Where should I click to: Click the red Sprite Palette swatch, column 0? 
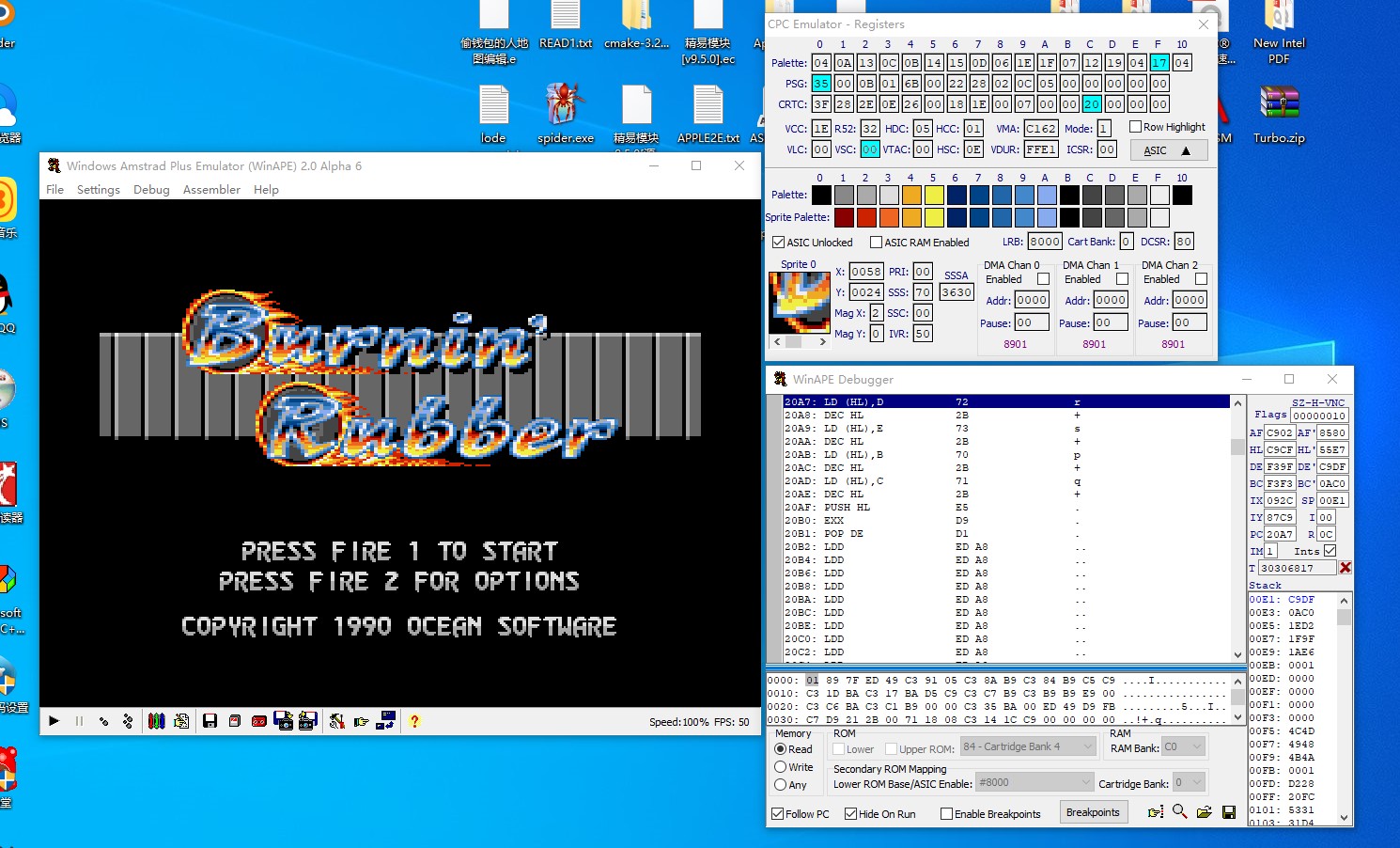pyautogui.click(x=844, y=217)
